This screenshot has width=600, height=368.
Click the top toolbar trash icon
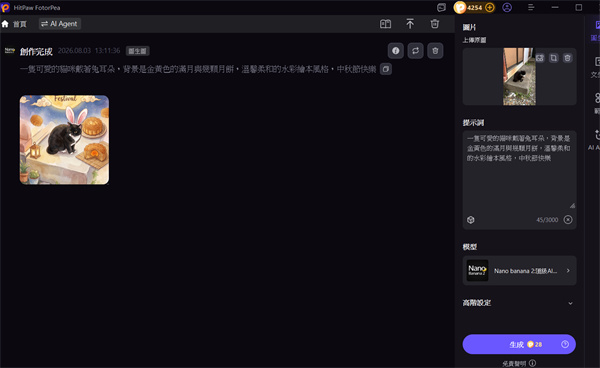(x=435, y=24)
